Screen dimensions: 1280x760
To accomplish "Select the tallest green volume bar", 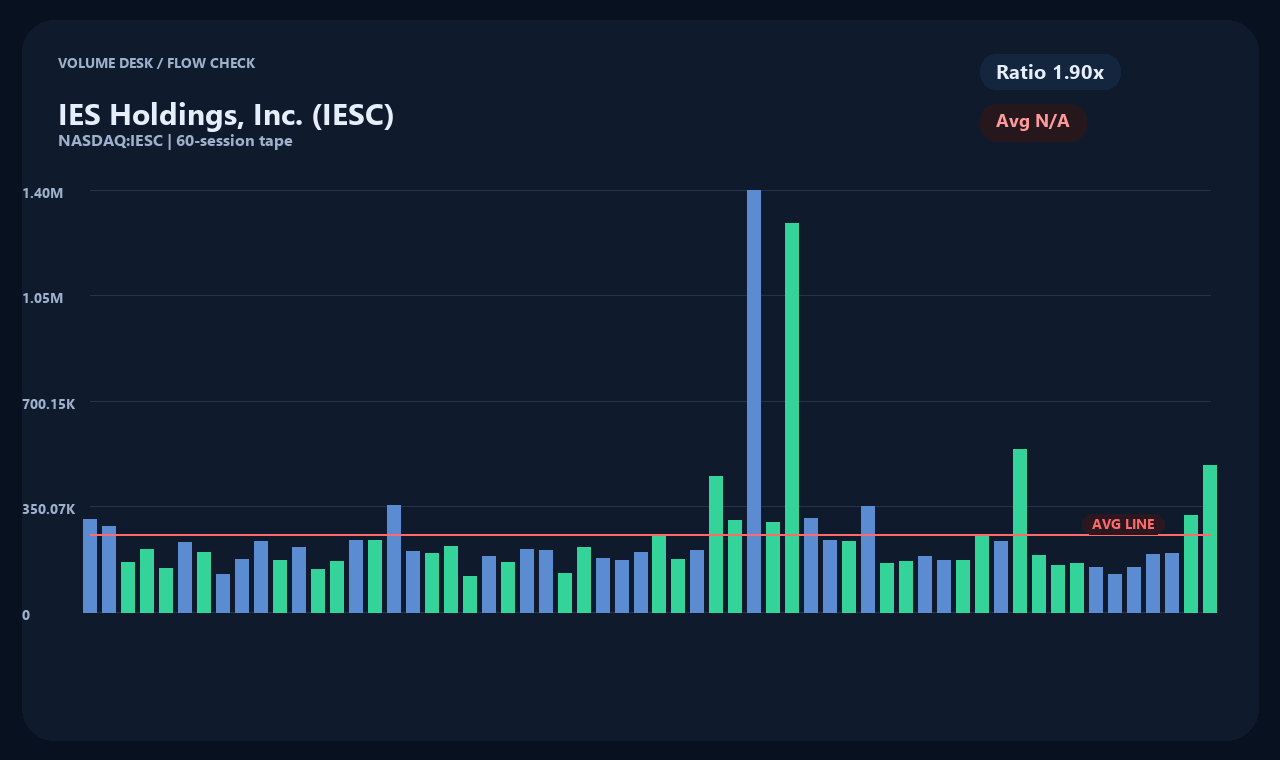I will (792, 418).
